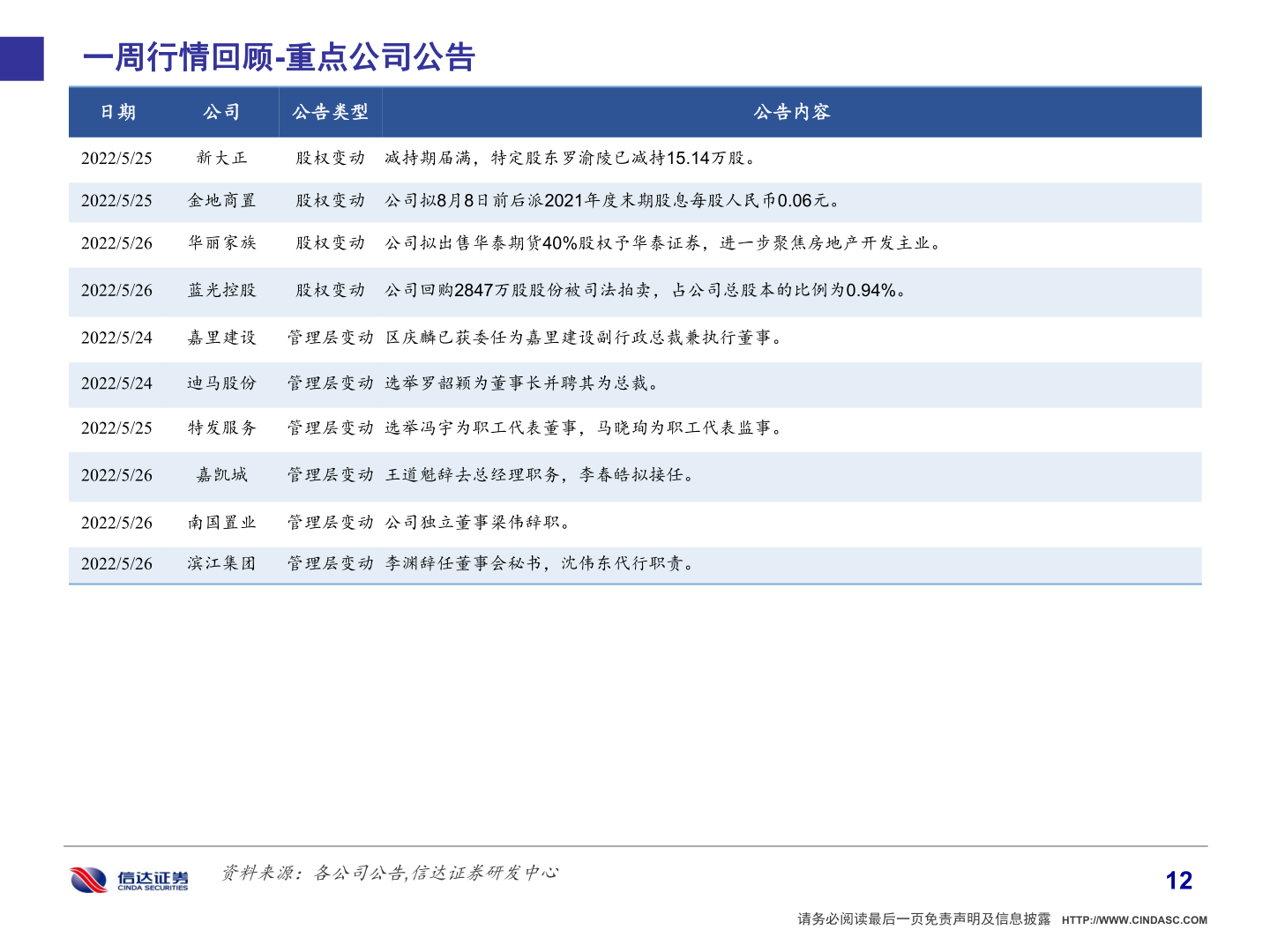Select the 日期 column header
Viewport: 1270px width, 952px height.
[x=118, y=112]
